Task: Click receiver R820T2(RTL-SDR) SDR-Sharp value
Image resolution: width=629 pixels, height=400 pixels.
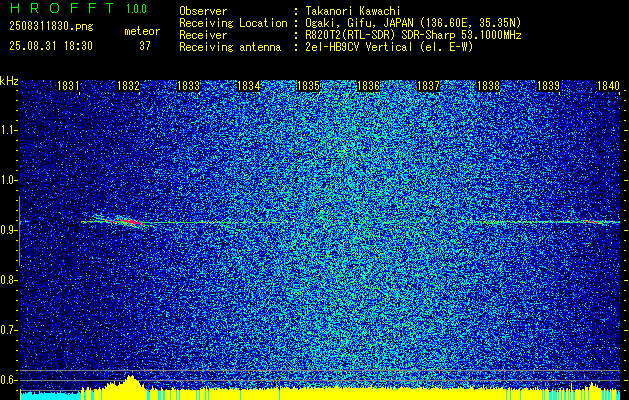Action: click(x=414, y=35)
